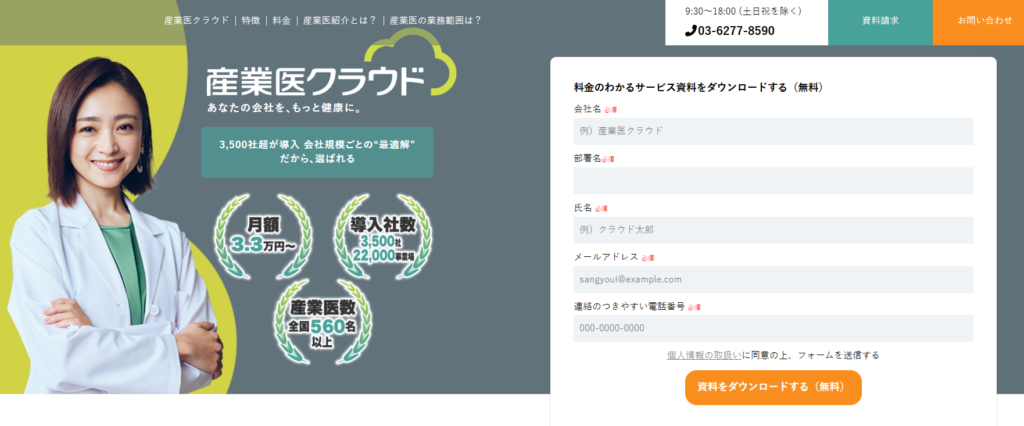The width and height of the screenshot is (1024, 426).
Task: Focus the 部署名 input field
Action: [x=773, y=180]
